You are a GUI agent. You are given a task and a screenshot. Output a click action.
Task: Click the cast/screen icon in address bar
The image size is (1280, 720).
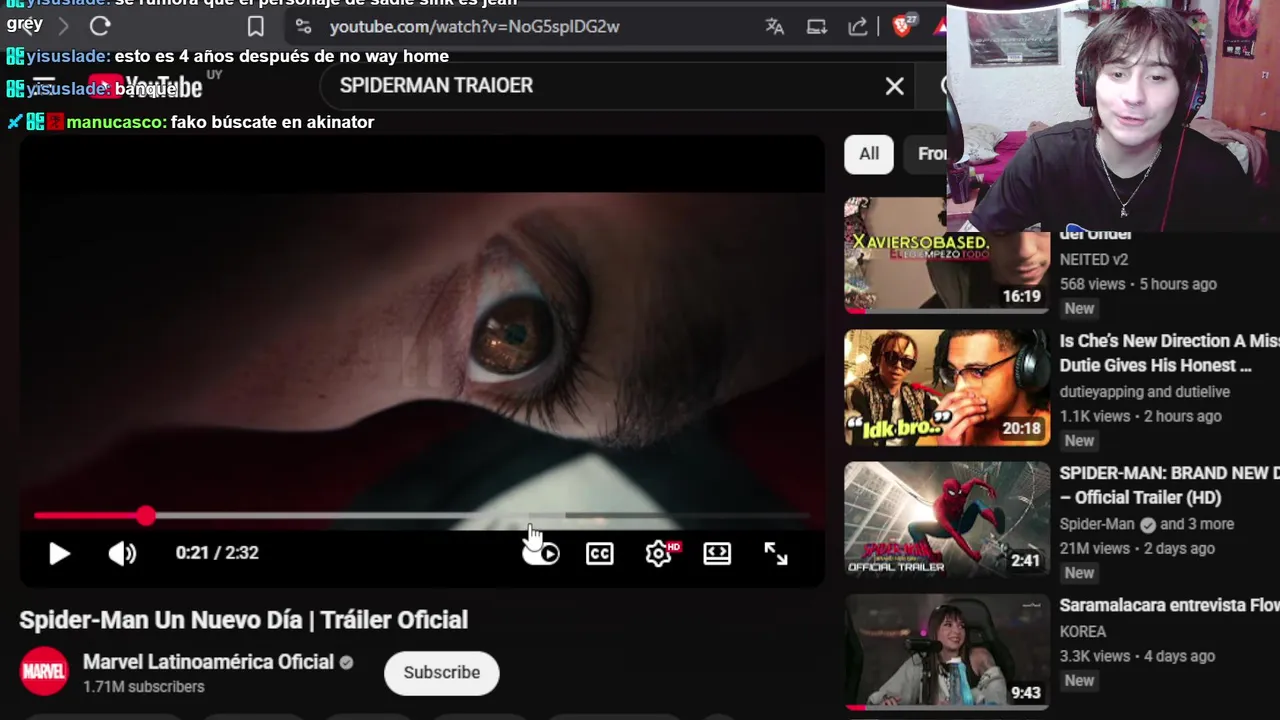817,27
